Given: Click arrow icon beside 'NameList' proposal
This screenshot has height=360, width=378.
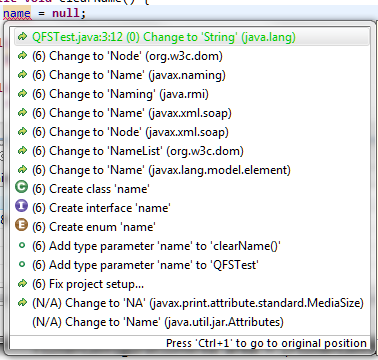Looking at the screenshot, I should [22, 151].
